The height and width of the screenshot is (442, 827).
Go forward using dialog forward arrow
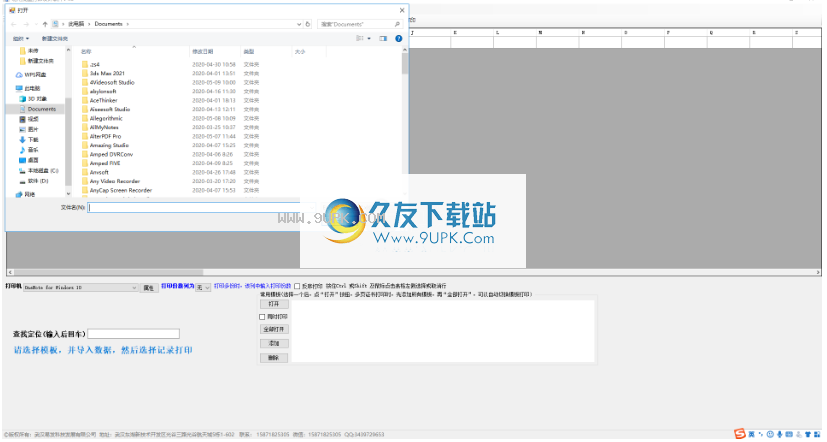(x=25, y=24)
